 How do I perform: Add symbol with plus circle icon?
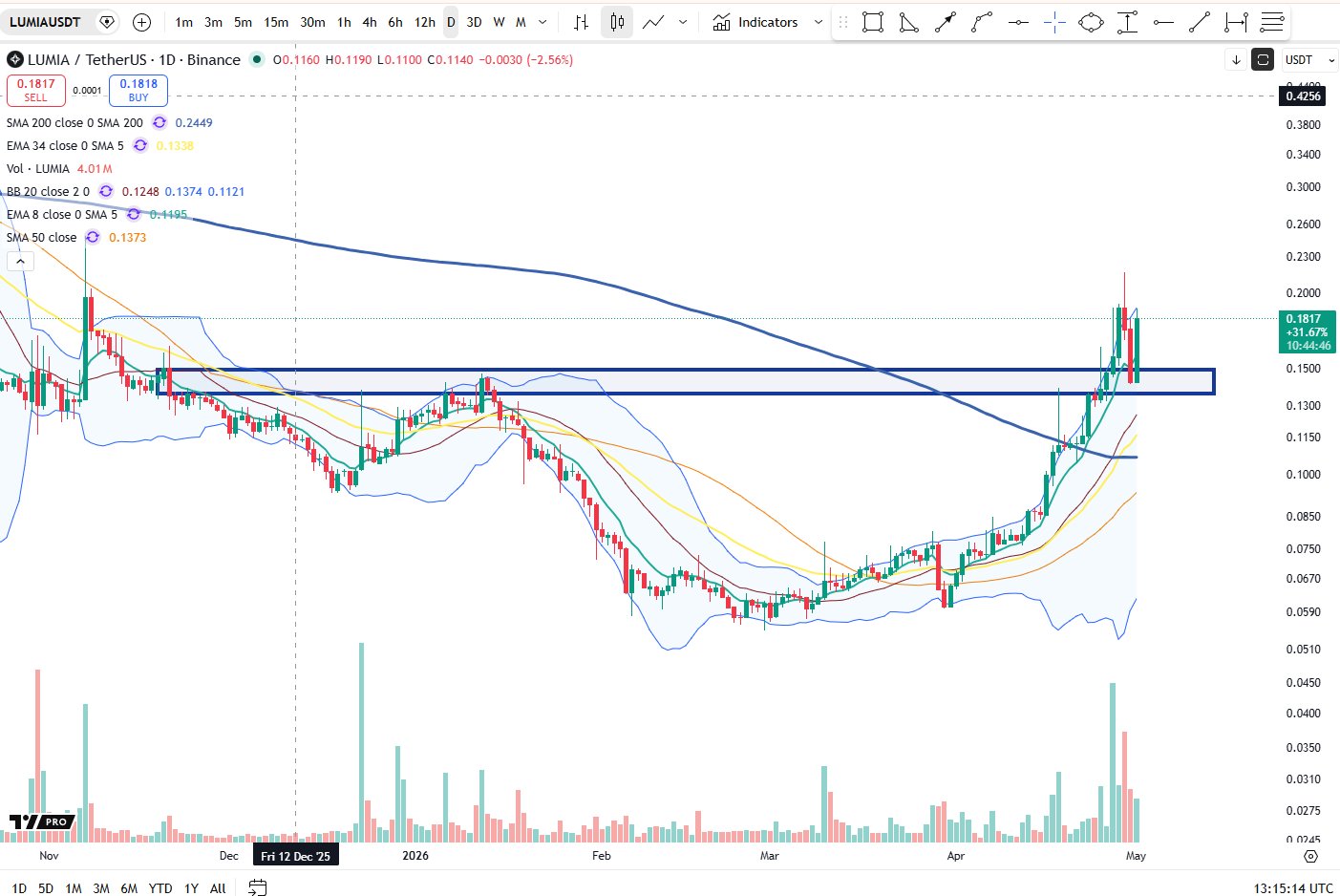(141, 22)
